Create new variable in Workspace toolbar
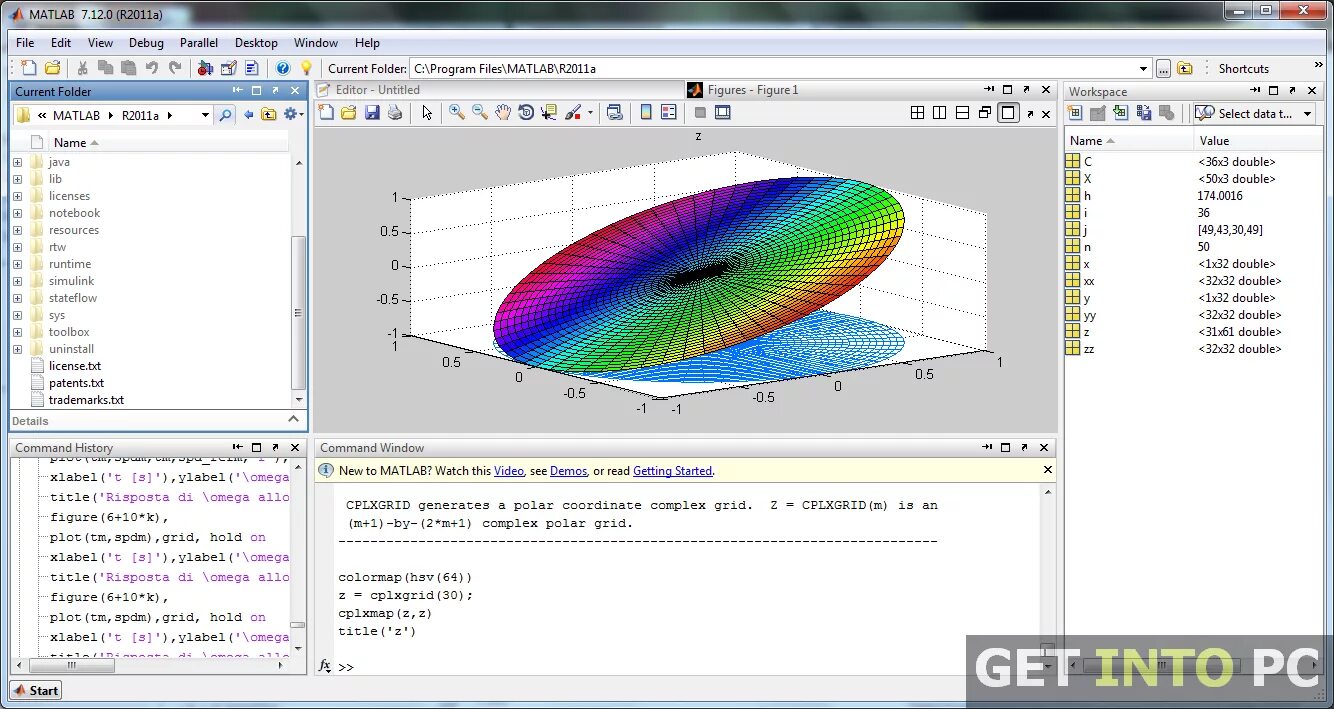The width and height of the screenshot is (1334, 709). click(x=1075, y=113)
